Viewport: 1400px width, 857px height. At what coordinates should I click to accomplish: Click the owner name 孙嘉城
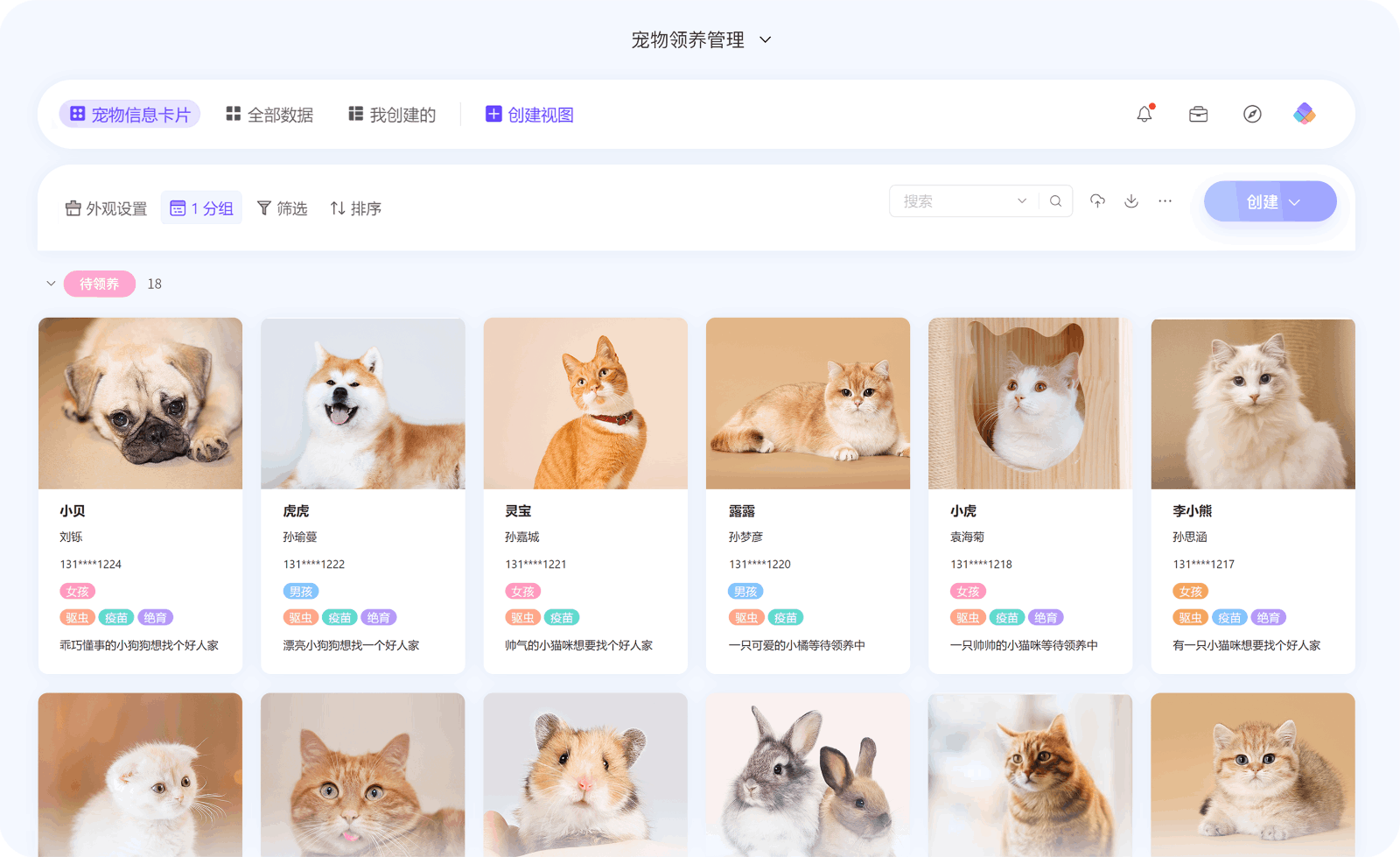click(x=522, y=537)
